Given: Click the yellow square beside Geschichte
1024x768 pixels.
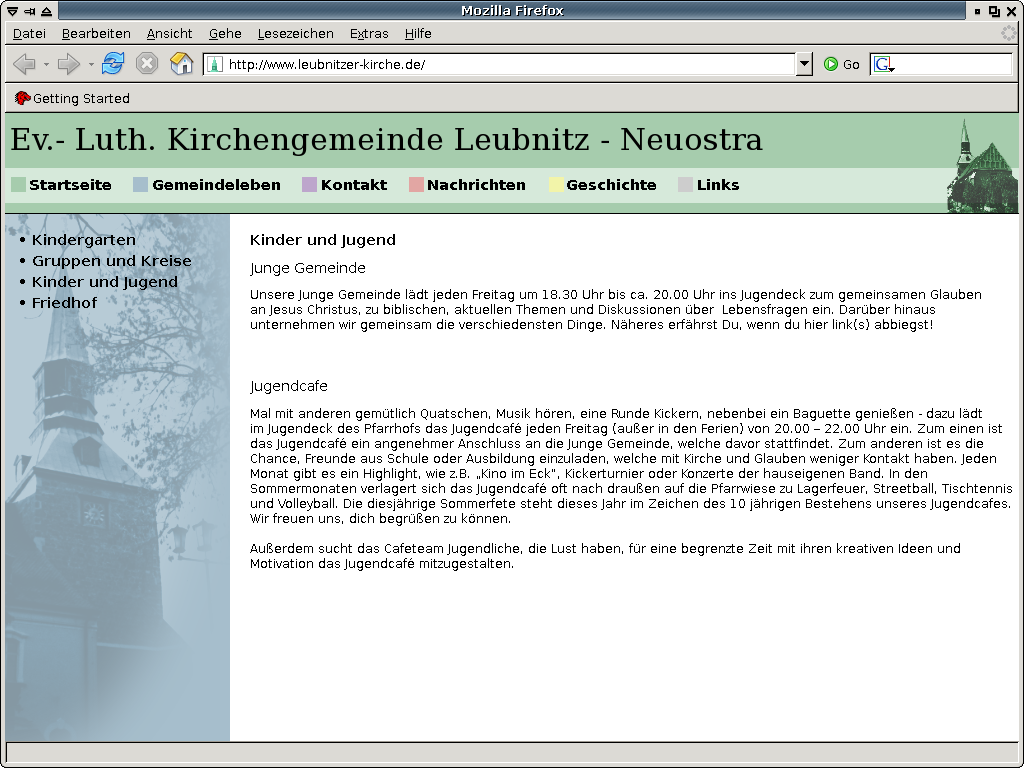Looking at the screenshot, I should pos(556,185).
